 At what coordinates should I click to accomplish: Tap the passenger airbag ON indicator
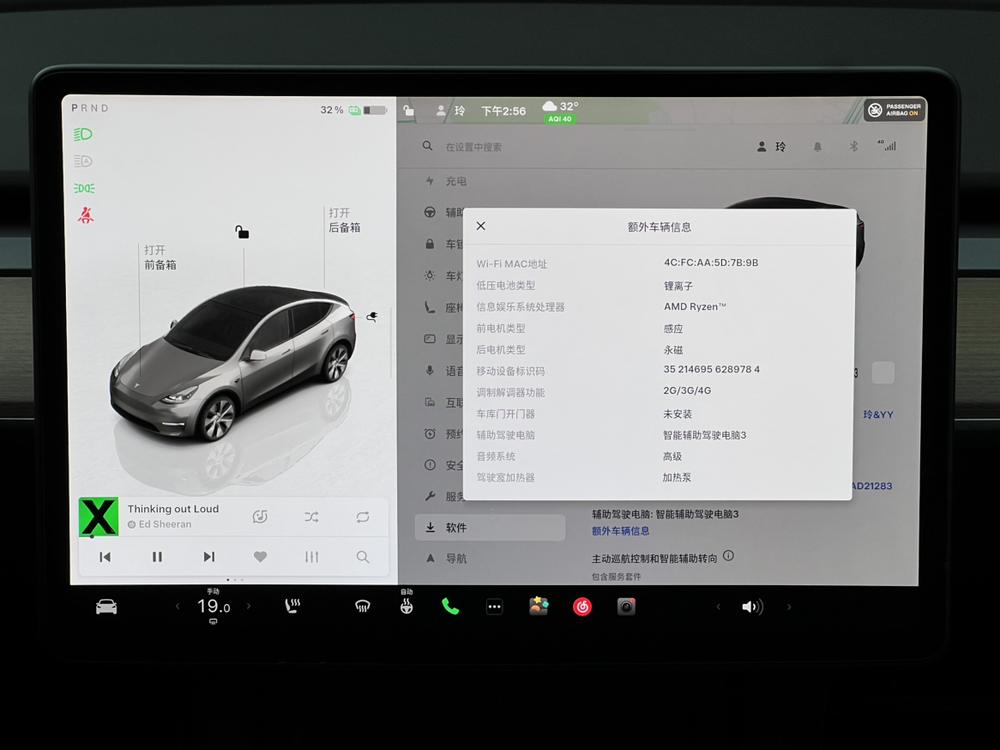[895, 110]
